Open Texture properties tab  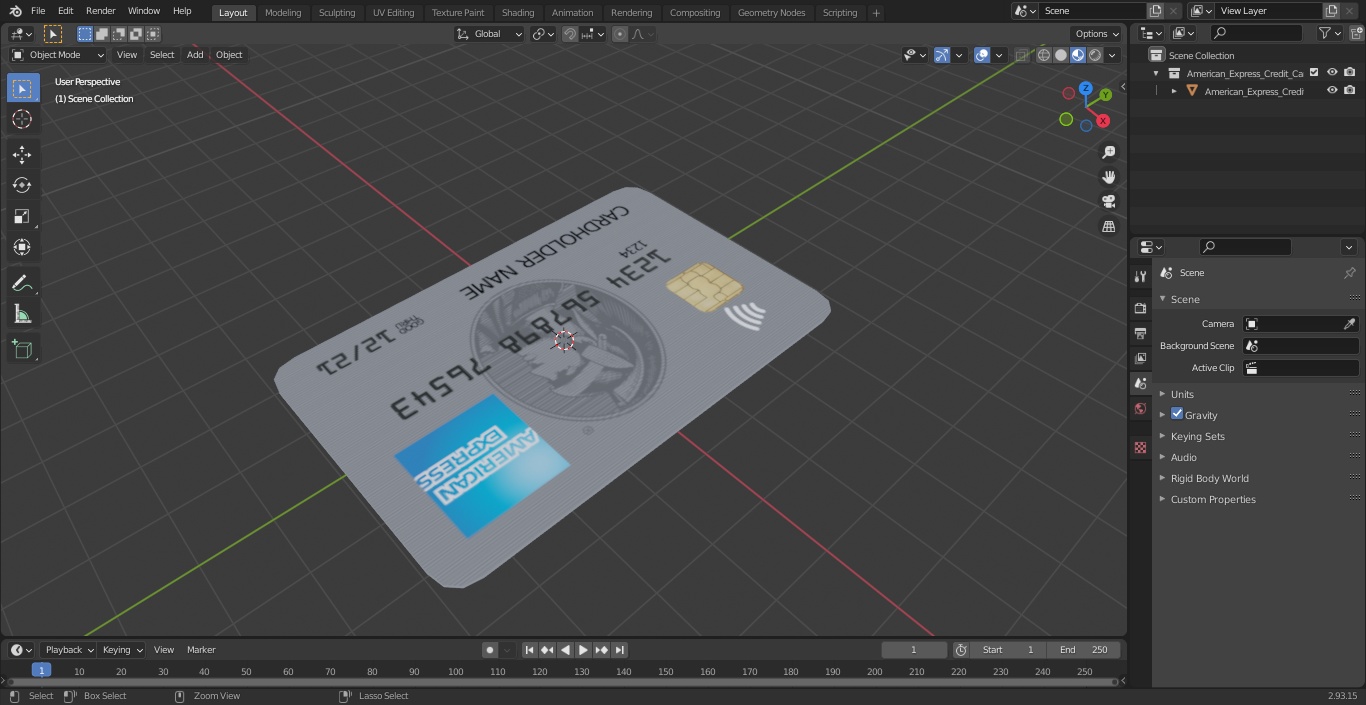[1140, 447]
